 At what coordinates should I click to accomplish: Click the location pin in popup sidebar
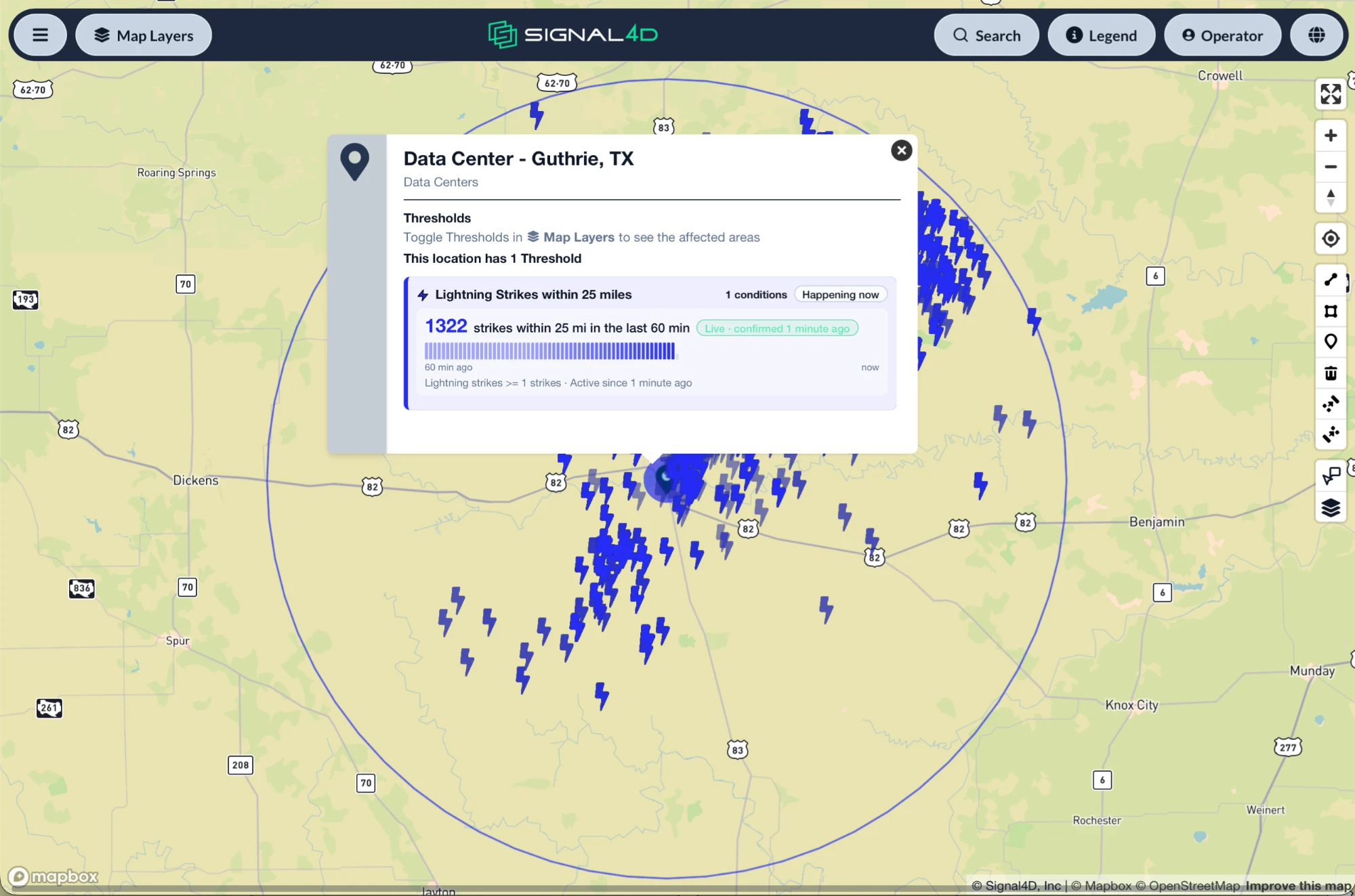tap(354, 162)
